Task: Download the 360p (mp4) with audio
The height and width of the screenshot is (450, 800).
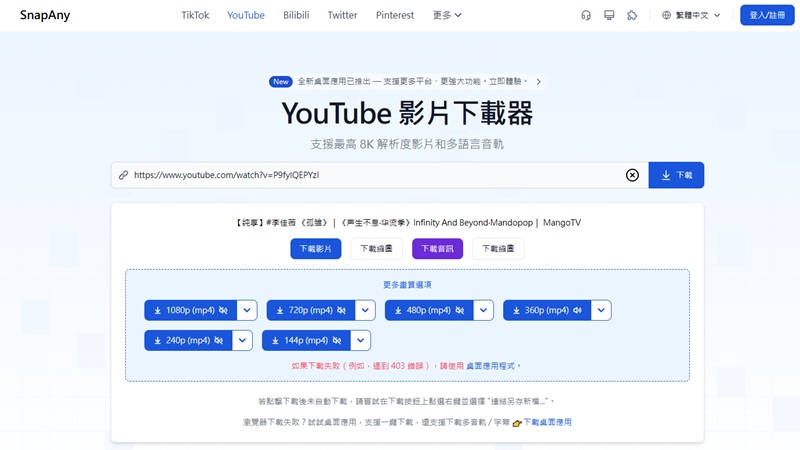Action: (x=547, y=310)
